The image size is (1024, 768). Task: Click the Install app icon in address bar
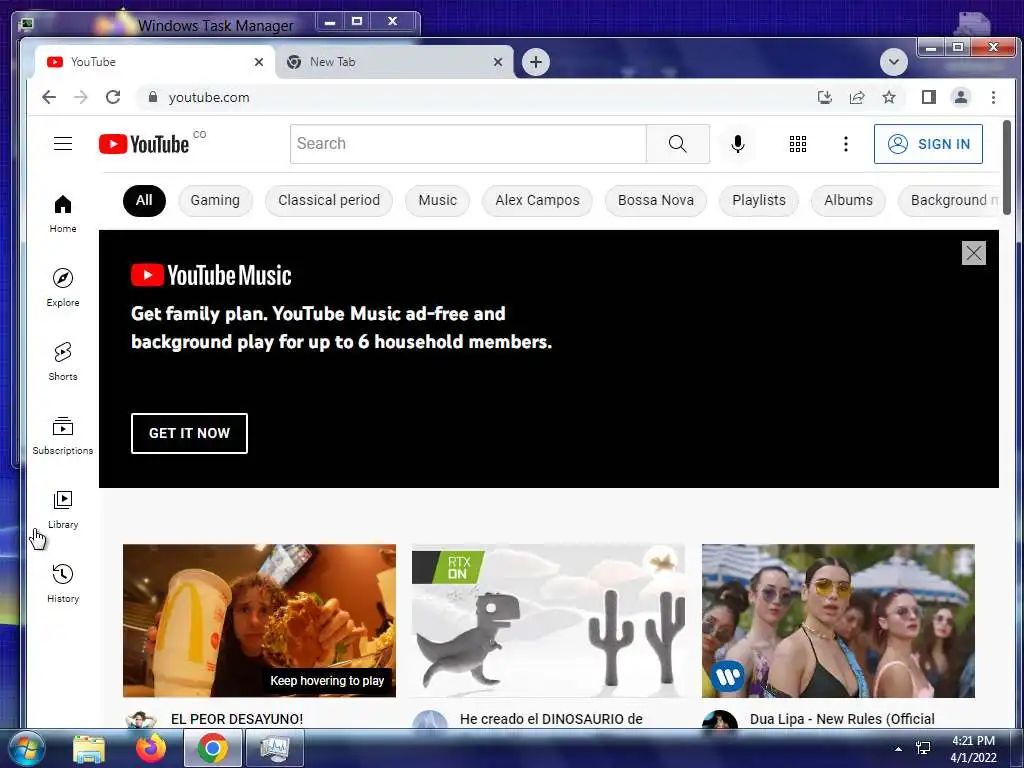[x=825, y=97]
